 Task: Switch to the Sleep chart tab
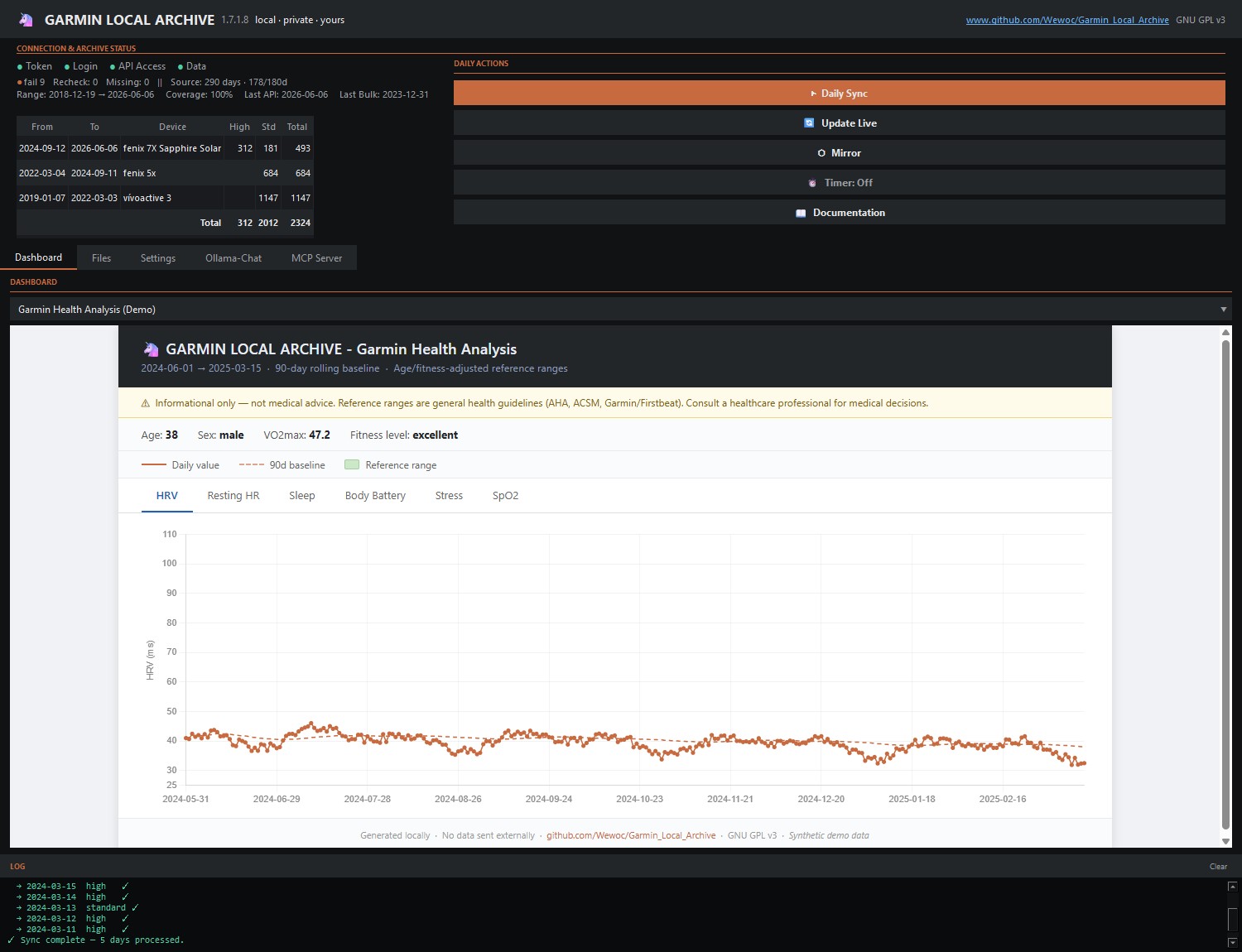(x=302, y=496)
